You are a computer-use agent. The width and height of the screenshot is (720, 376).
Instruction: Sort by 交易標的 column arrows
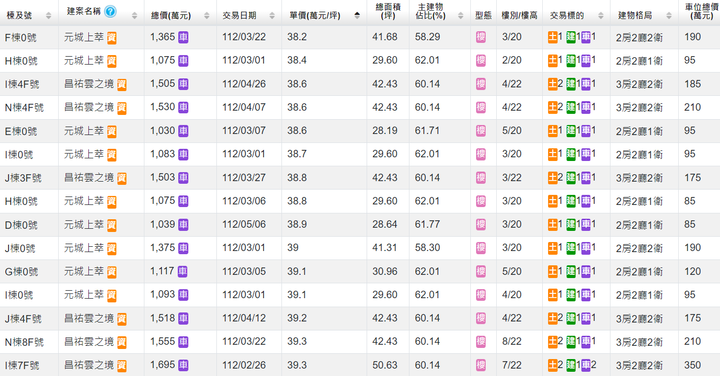pyautogui.click(x=601, y=16)
